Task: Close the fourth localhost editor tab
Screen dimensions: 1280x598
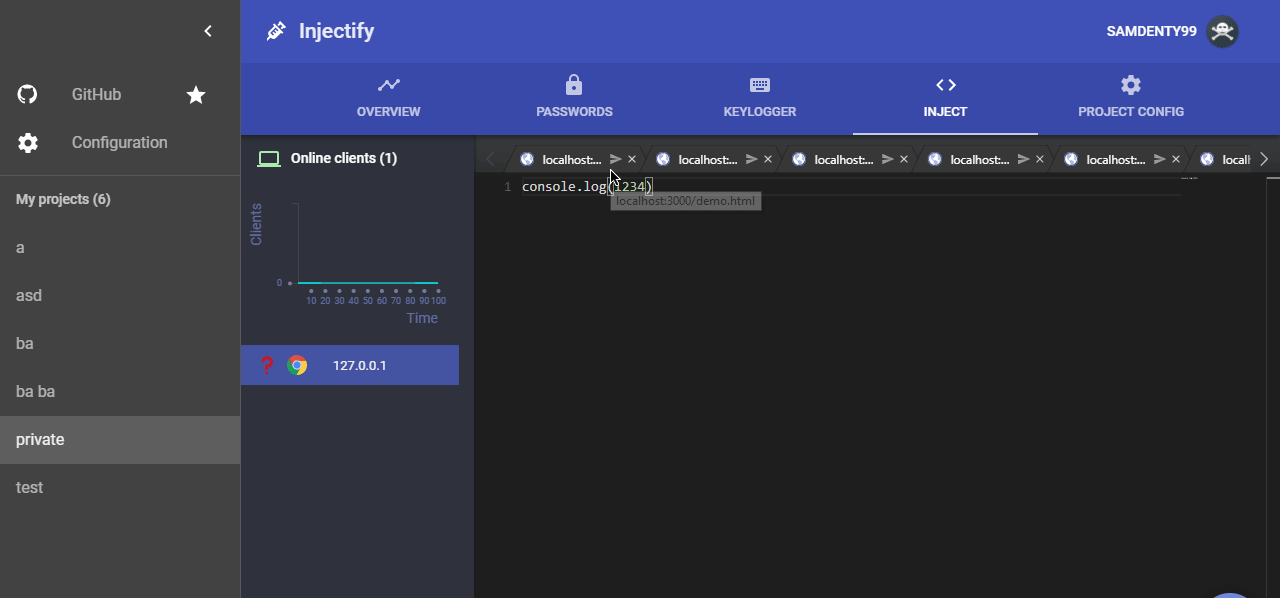Action: point(1040,159)
